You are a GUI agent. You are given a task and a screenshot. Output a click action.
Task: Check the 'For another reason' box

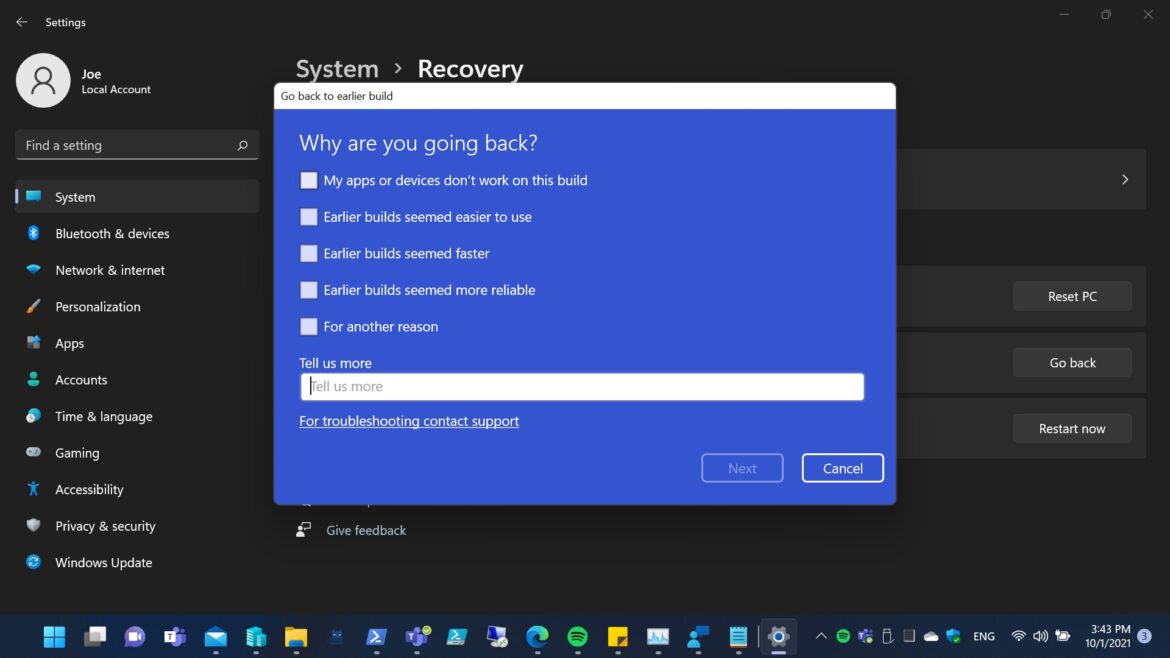click(x=309, y=327)
